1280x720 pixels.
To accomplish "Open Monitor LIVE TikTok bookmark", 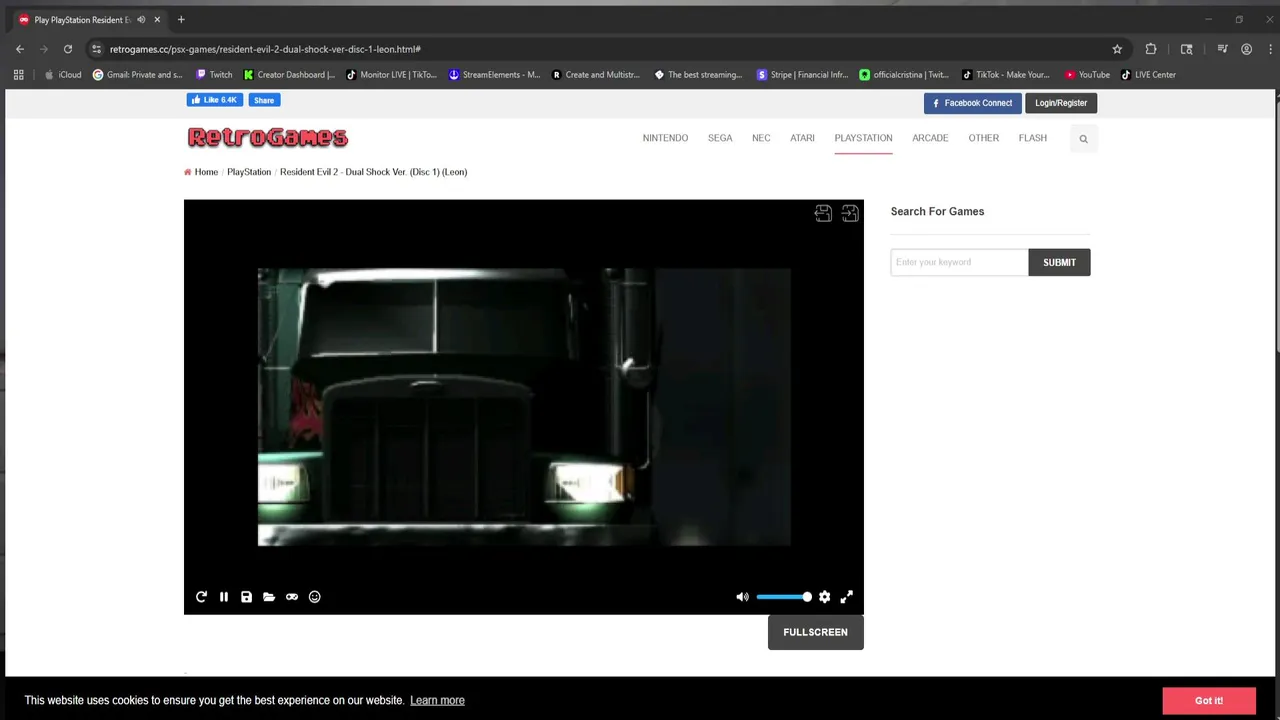I will [x=392, y=75].
